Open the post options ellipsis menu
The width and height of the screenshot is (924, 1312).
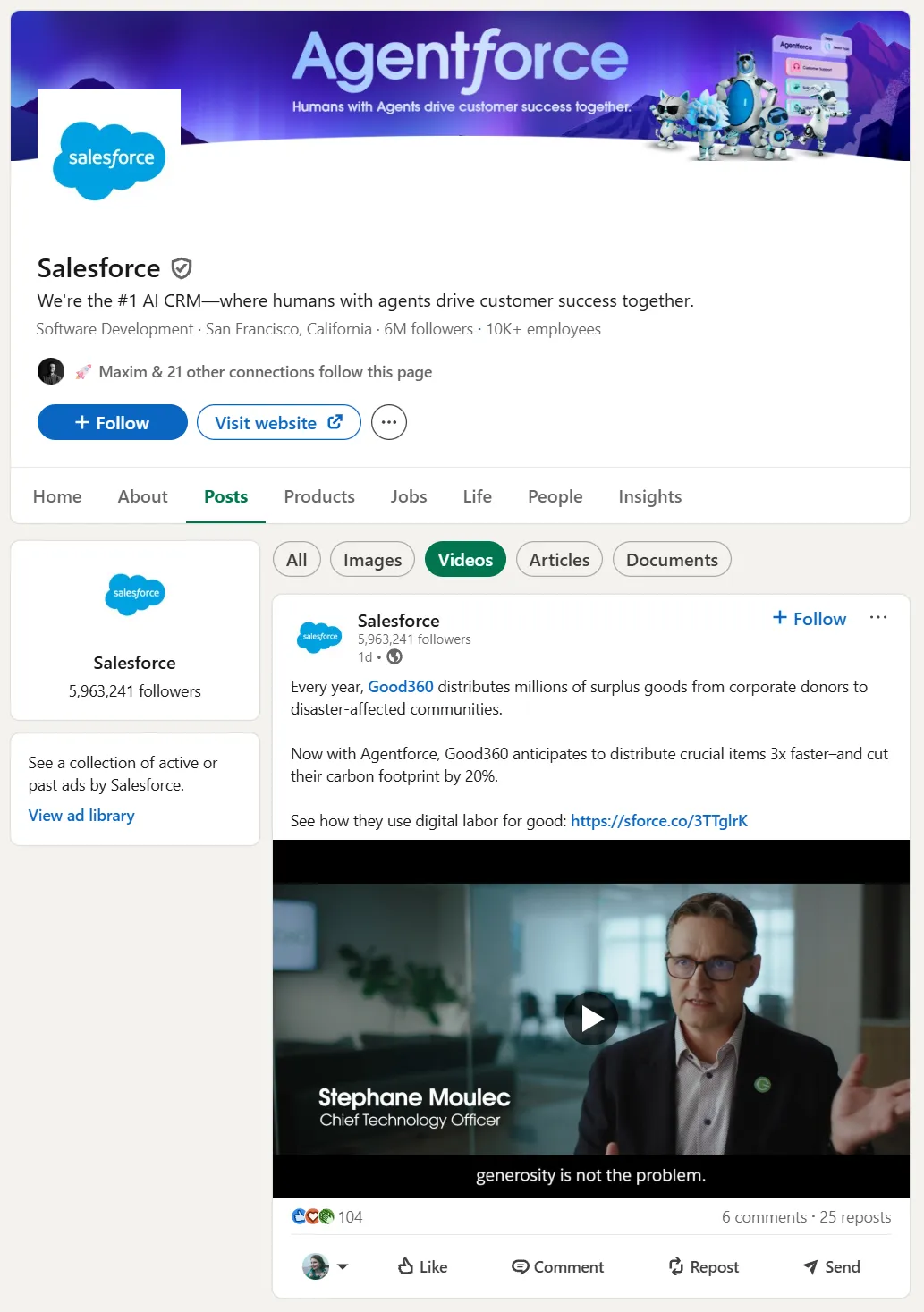coord(878,616)
